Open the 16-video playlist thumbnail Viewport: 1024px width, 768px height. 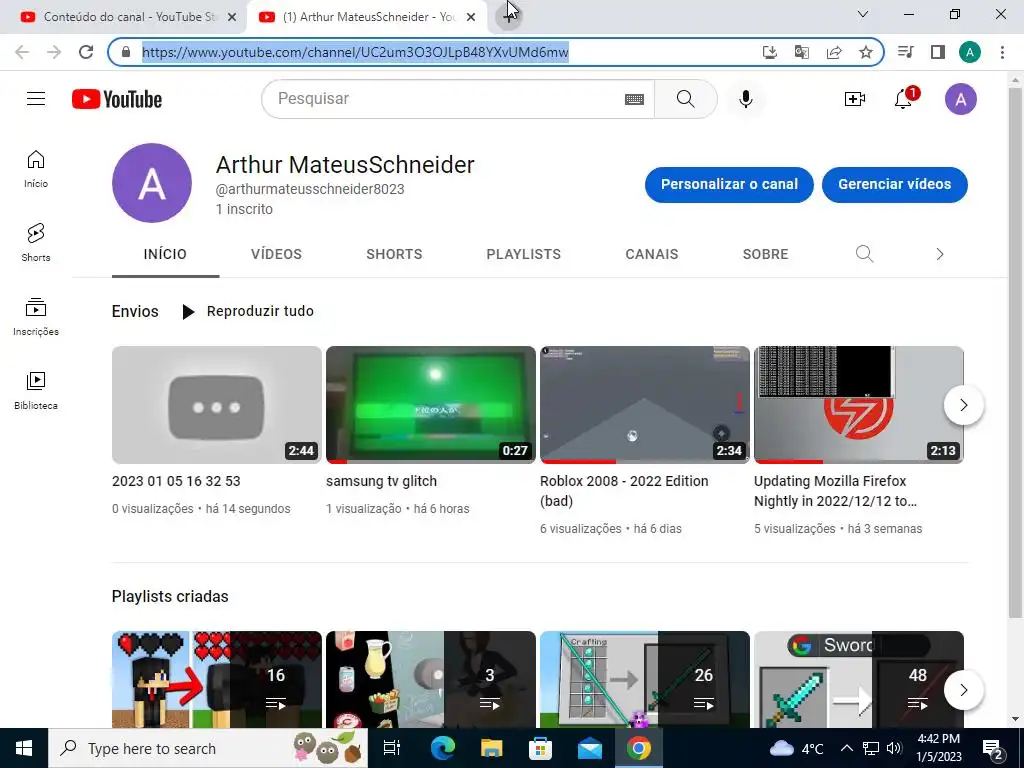coord(217,679)
